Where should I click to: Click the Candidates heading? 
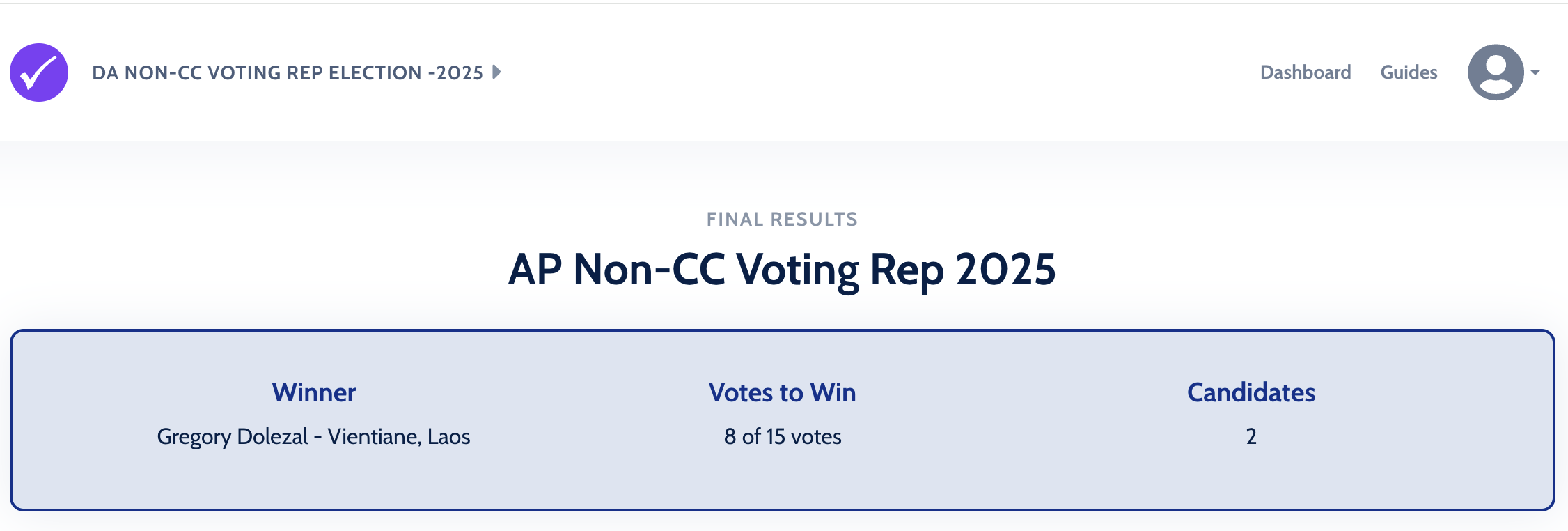pyautogui.click(x=1251, y=393)
